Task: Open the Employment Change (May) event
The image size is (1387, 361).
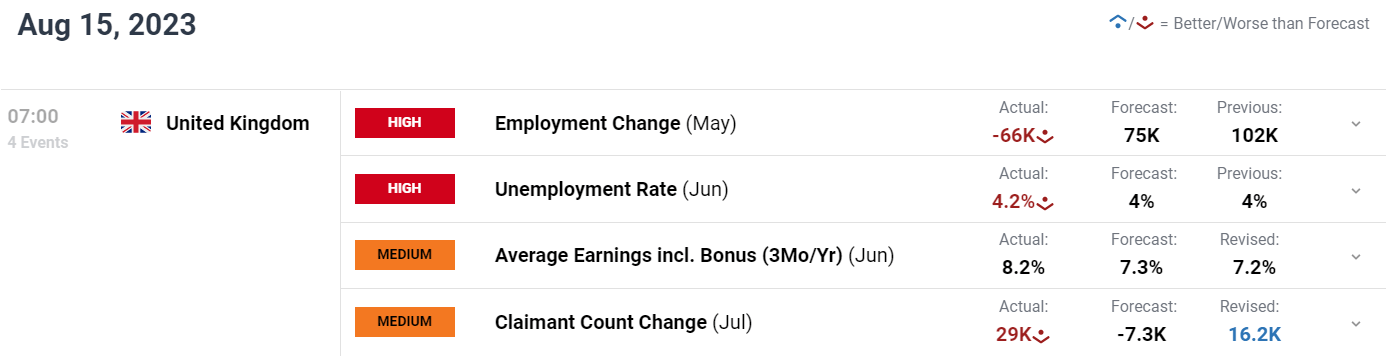Action: point(615,124)
